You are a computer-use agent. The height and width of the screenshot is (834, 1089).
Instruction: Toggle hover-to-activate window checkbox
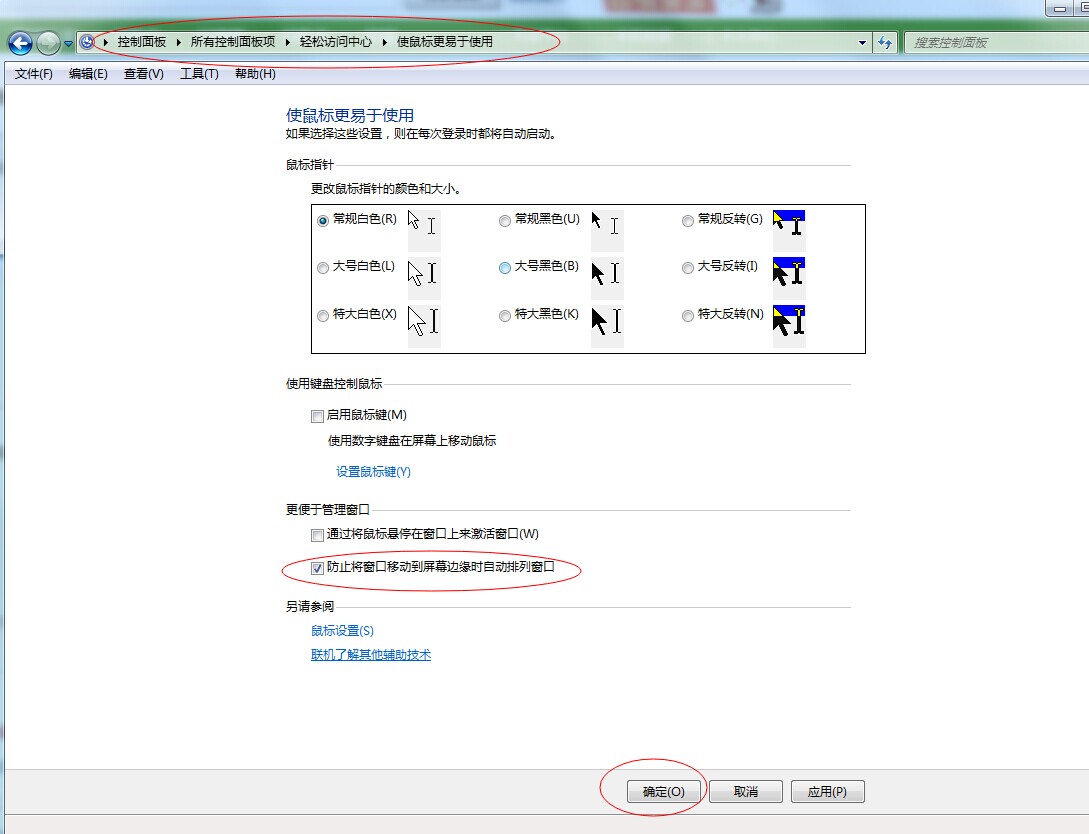point(317,535)
